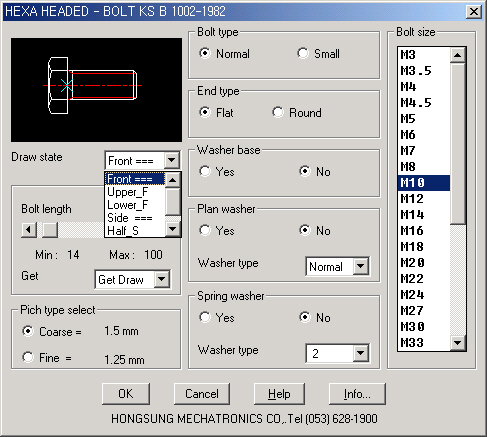The image size is (487, 437).
Task: Expand the Plan washer type Normal dropdown
Action: click(x=361, y=266)
